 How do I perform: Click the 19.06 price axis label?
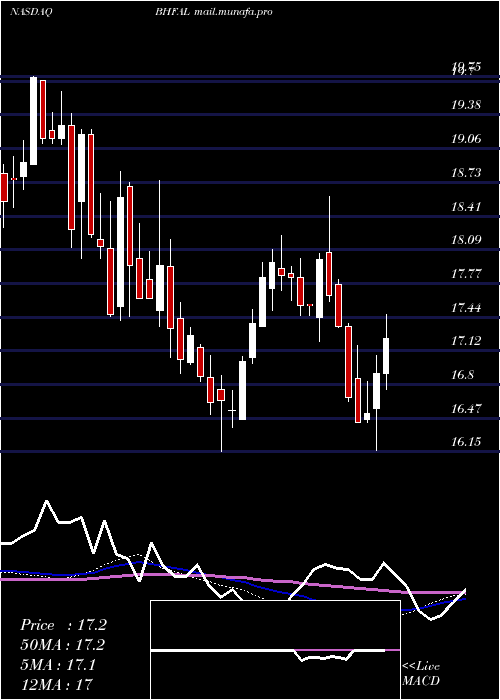click(466, 139)
